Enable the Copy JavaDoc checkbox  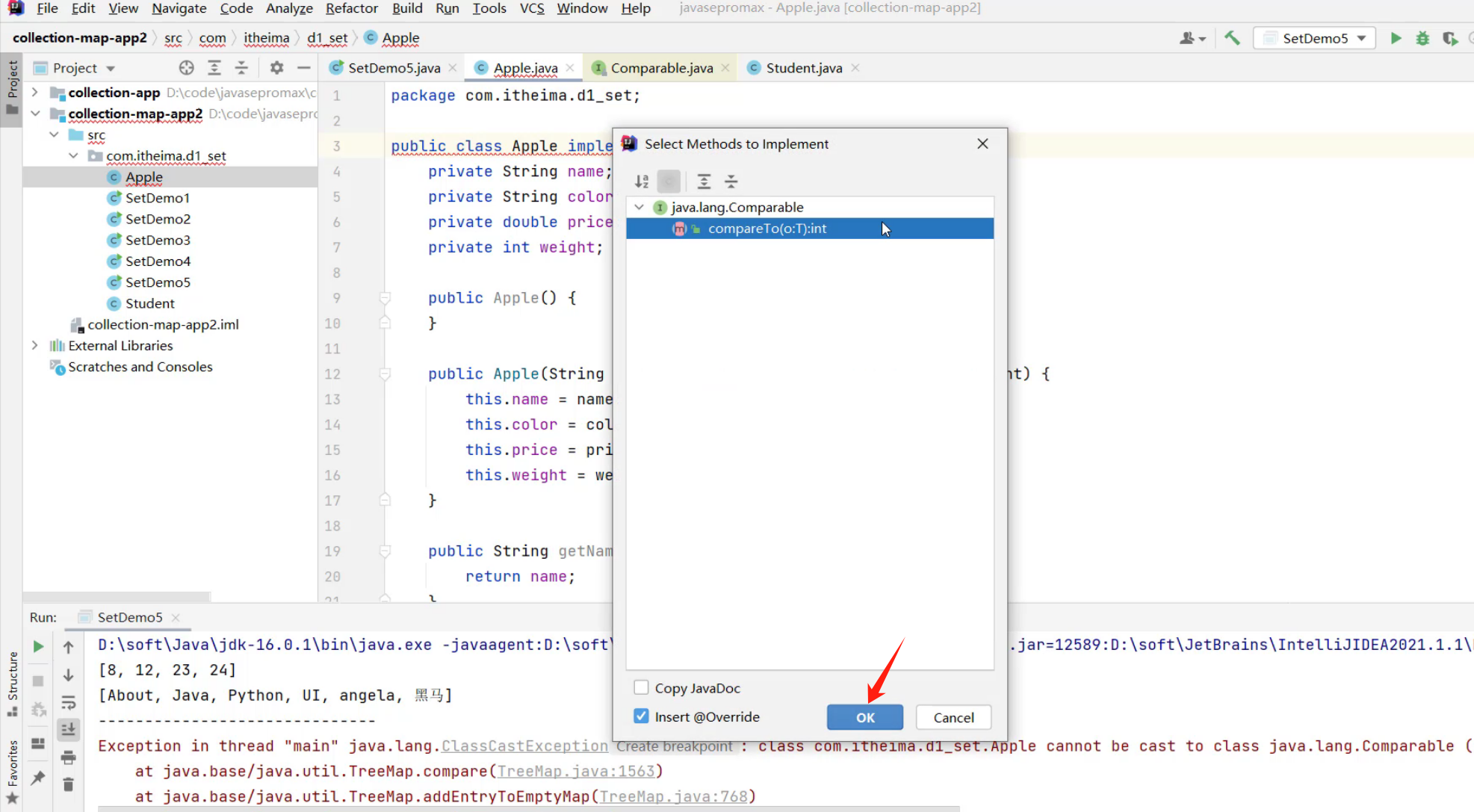(641, 687)
